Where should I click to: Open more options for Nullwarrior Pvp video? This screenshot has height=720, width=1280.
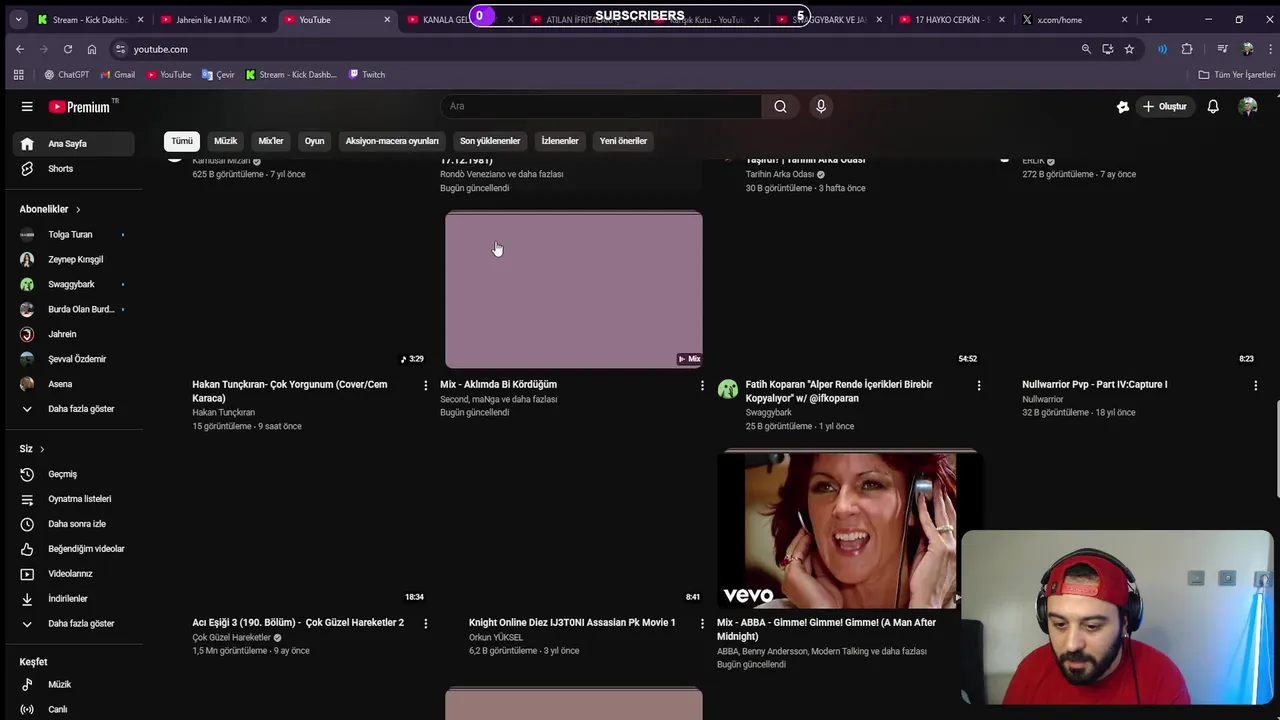[1256, 385]
